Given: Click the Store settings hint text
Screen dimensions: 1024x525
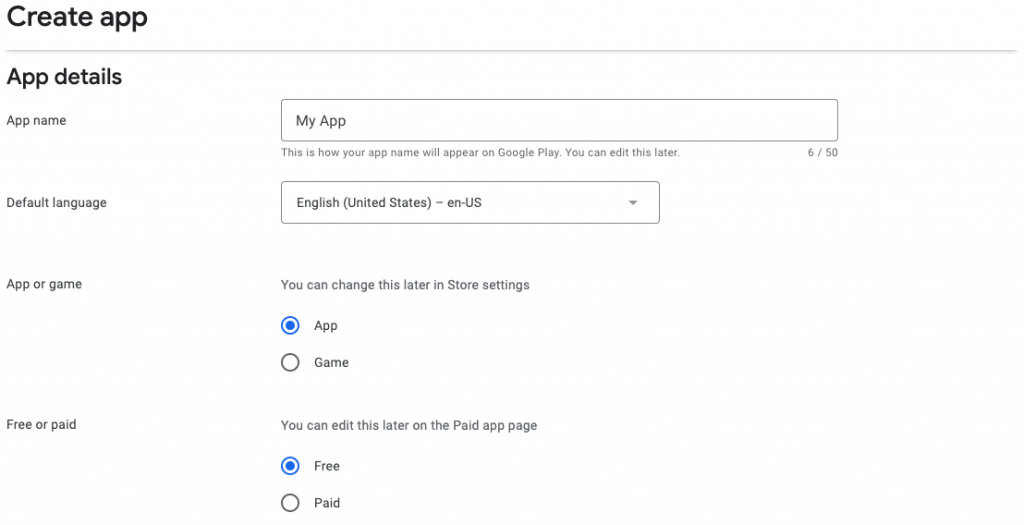Looking at the screenshot, I should [405, 285].
